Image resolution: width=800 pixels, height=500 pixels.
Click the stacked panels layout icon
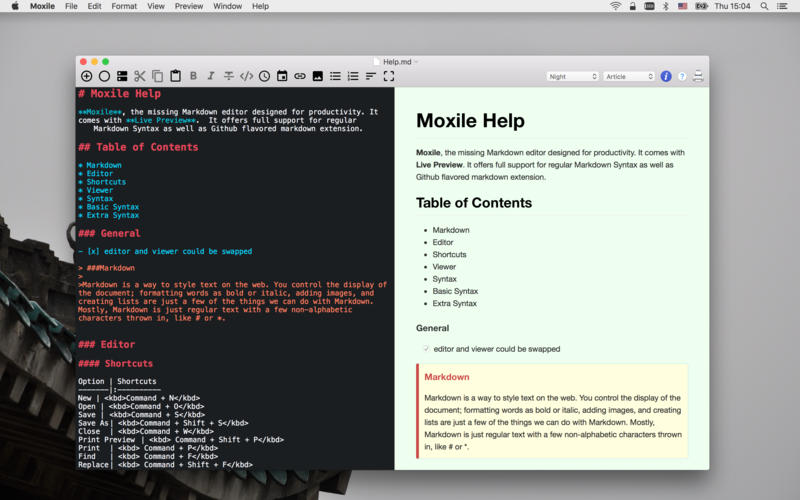(x=122, y=76)
